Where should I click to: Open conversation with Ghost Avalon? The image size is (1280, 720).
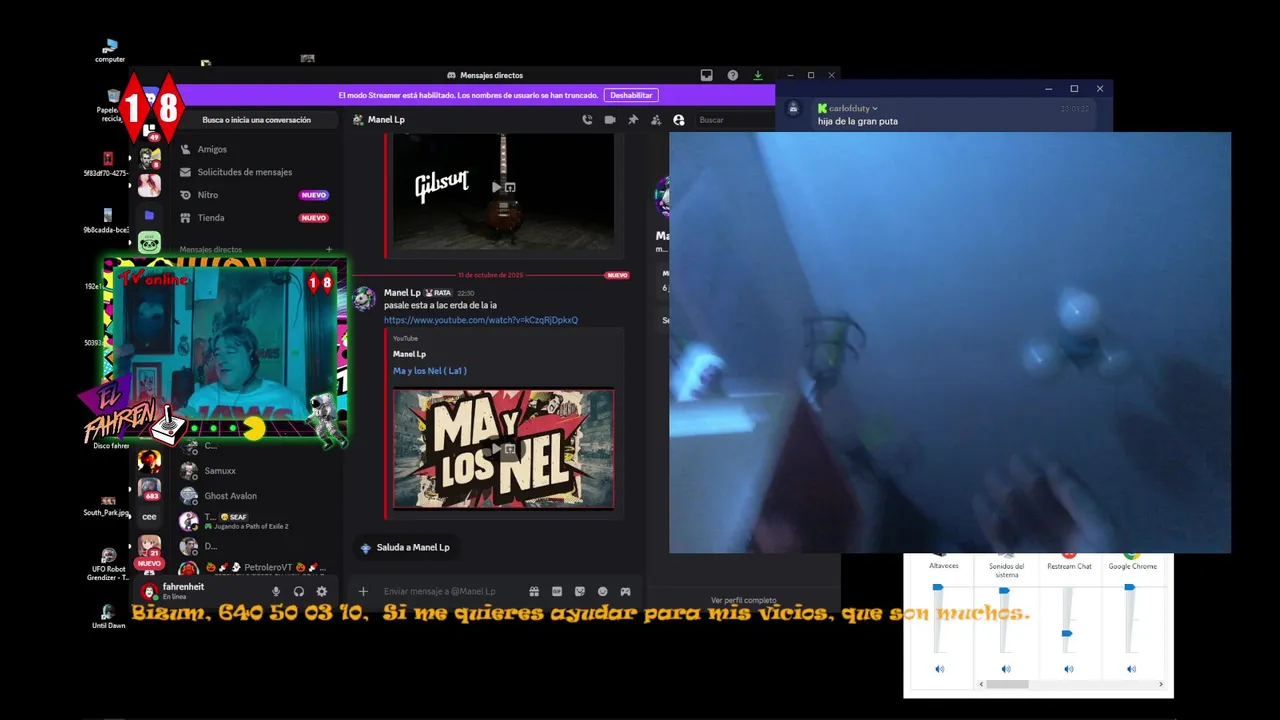coord(255,495)
